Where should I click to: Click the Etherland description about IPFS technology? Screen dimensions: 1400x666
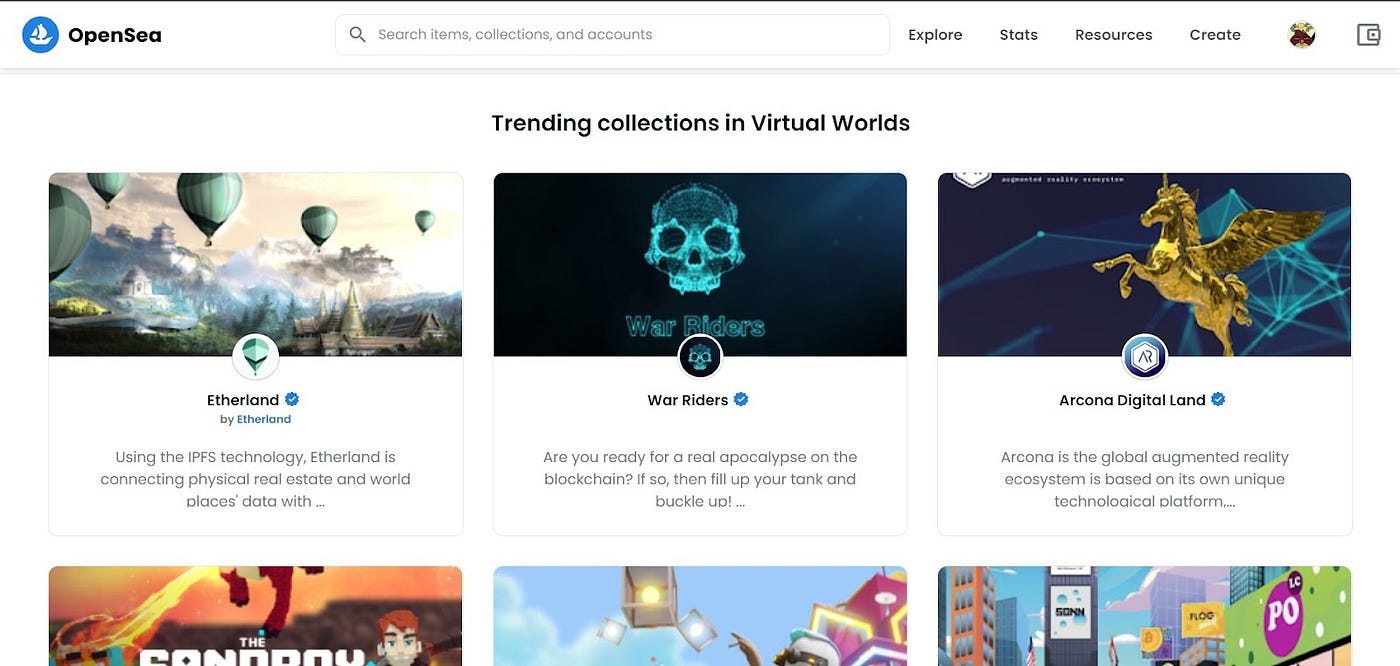click(255, 479)
